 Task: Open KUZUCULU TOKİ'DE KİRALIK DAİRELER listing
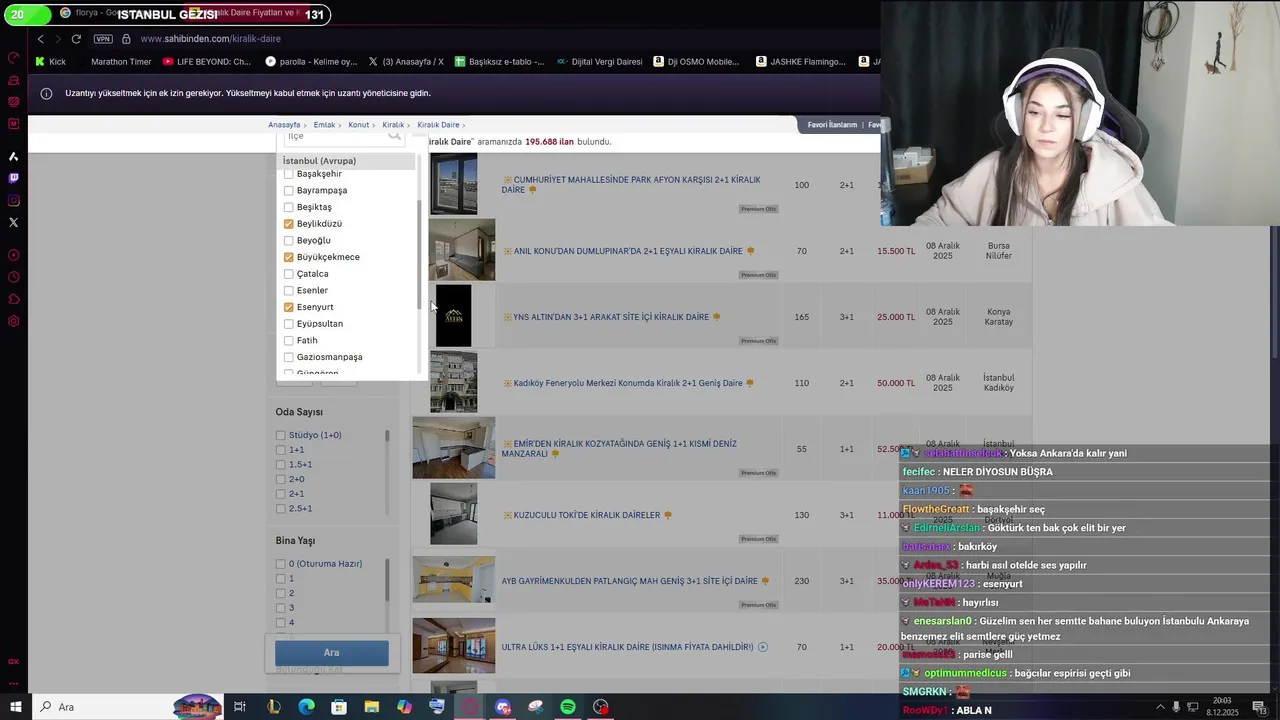587,515
